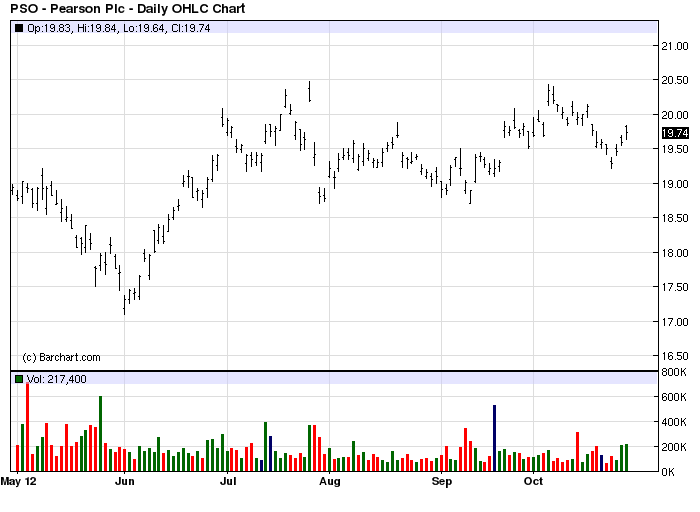Click the 600K volume axis label
This screenshot has height=512, width=700.
674,397
